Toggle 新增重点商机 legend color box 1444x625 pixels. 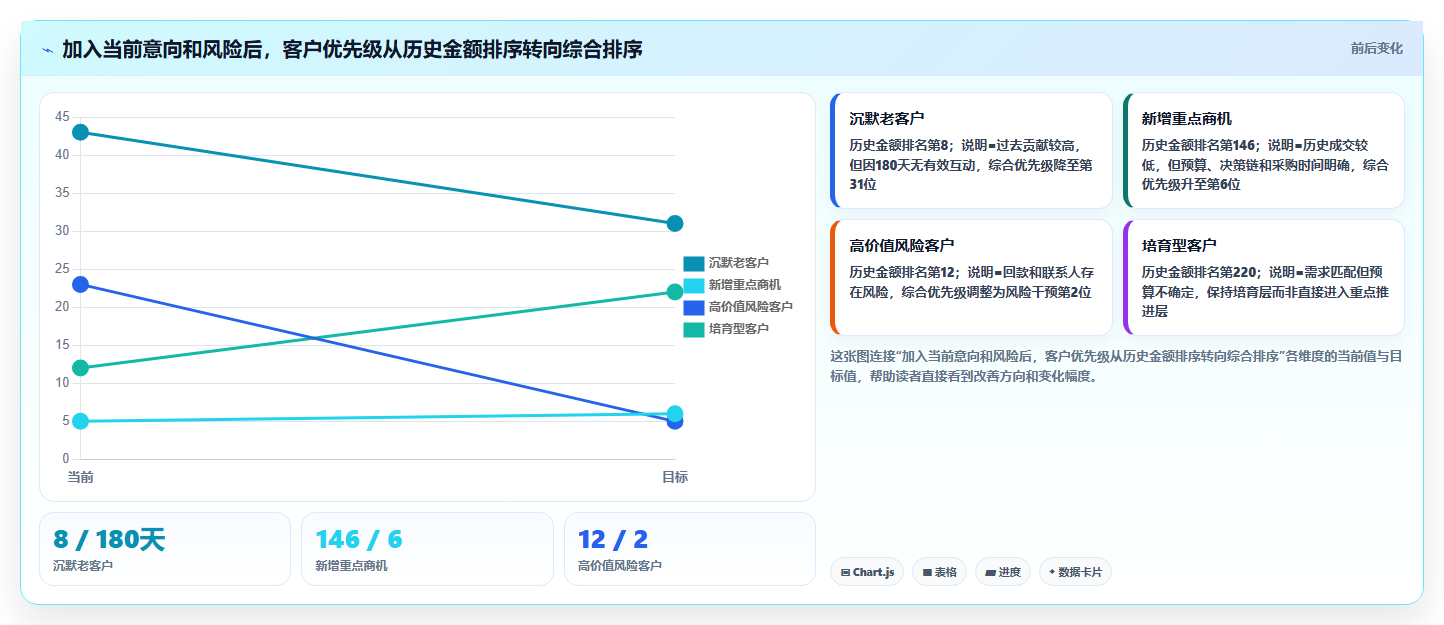pos(694,285)
